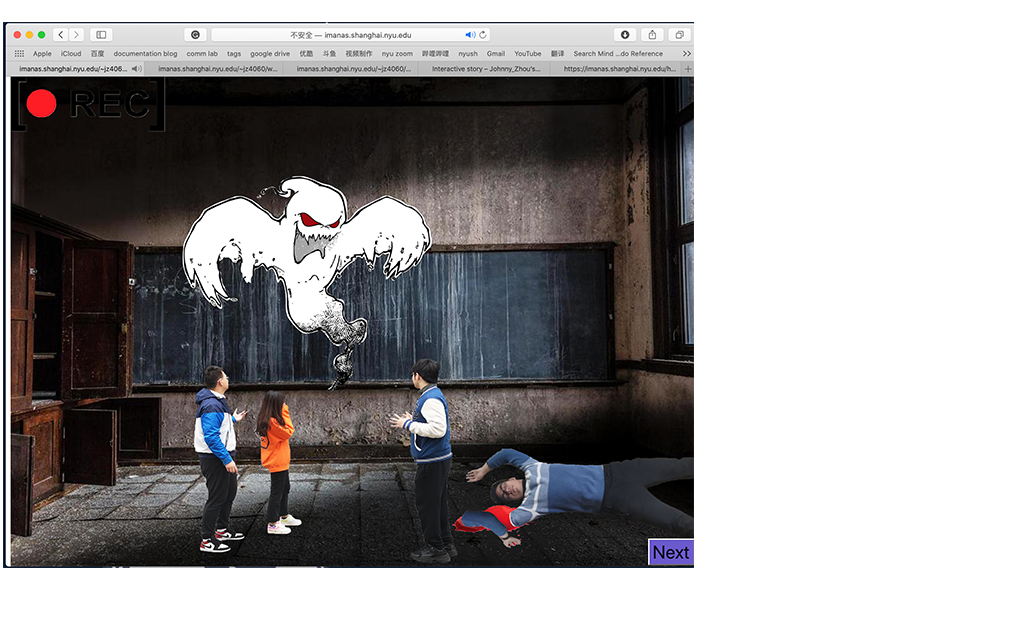The width and height of the screenshot is (1020, 638).
Task: Mute the first tab's audio icon
Action: [x=136, y=69]
